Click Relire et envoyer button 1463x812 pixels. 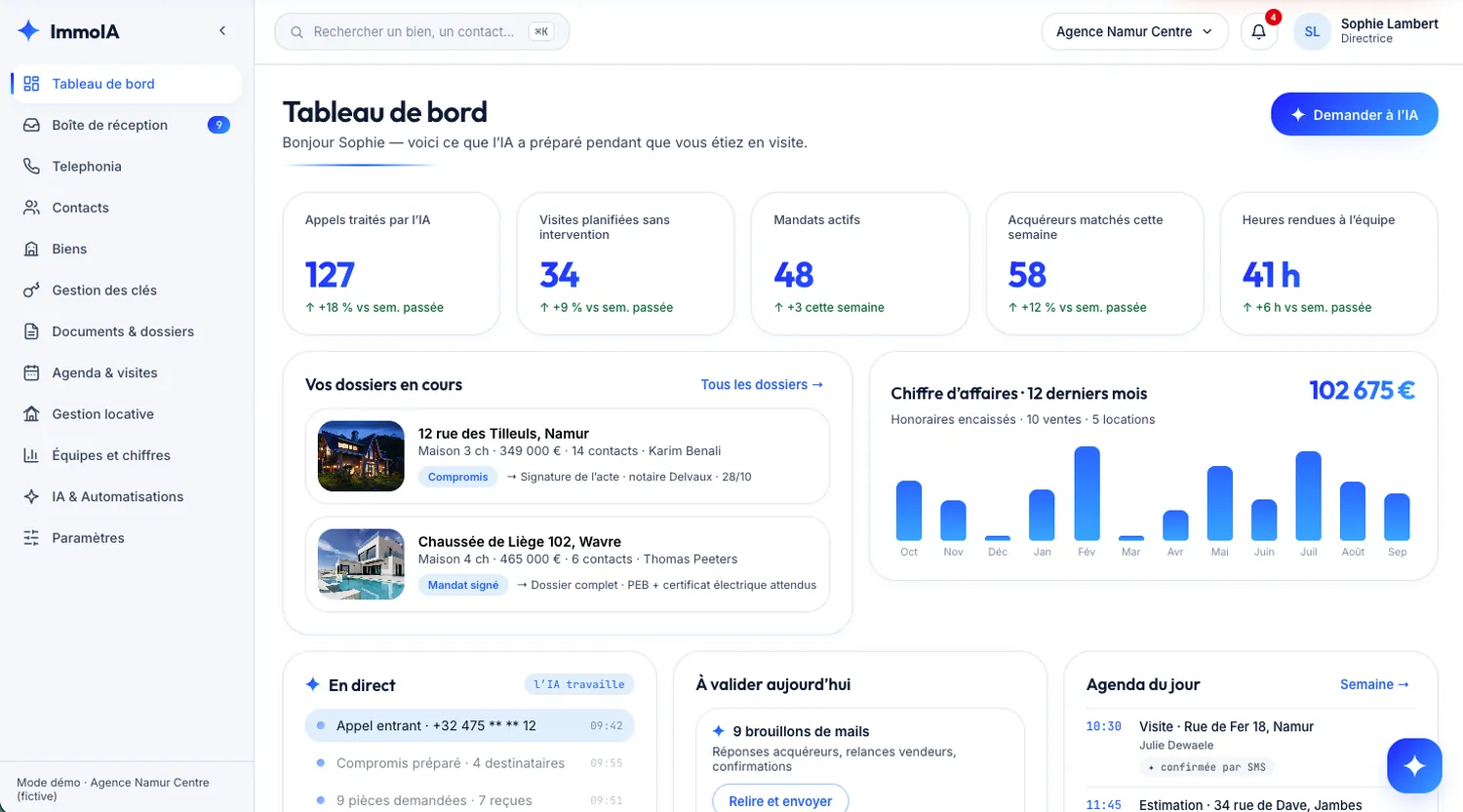(780, 800)
